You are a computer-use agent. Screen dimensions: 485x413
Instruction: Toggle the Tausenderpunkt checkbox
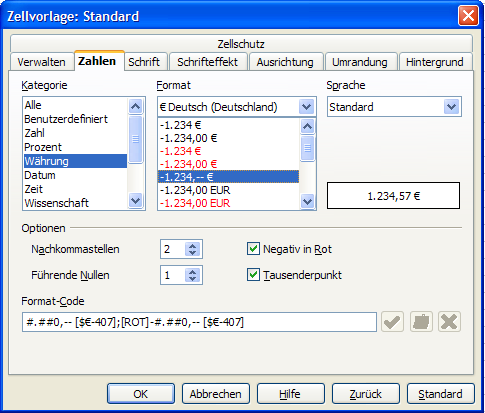click(253, 275)
